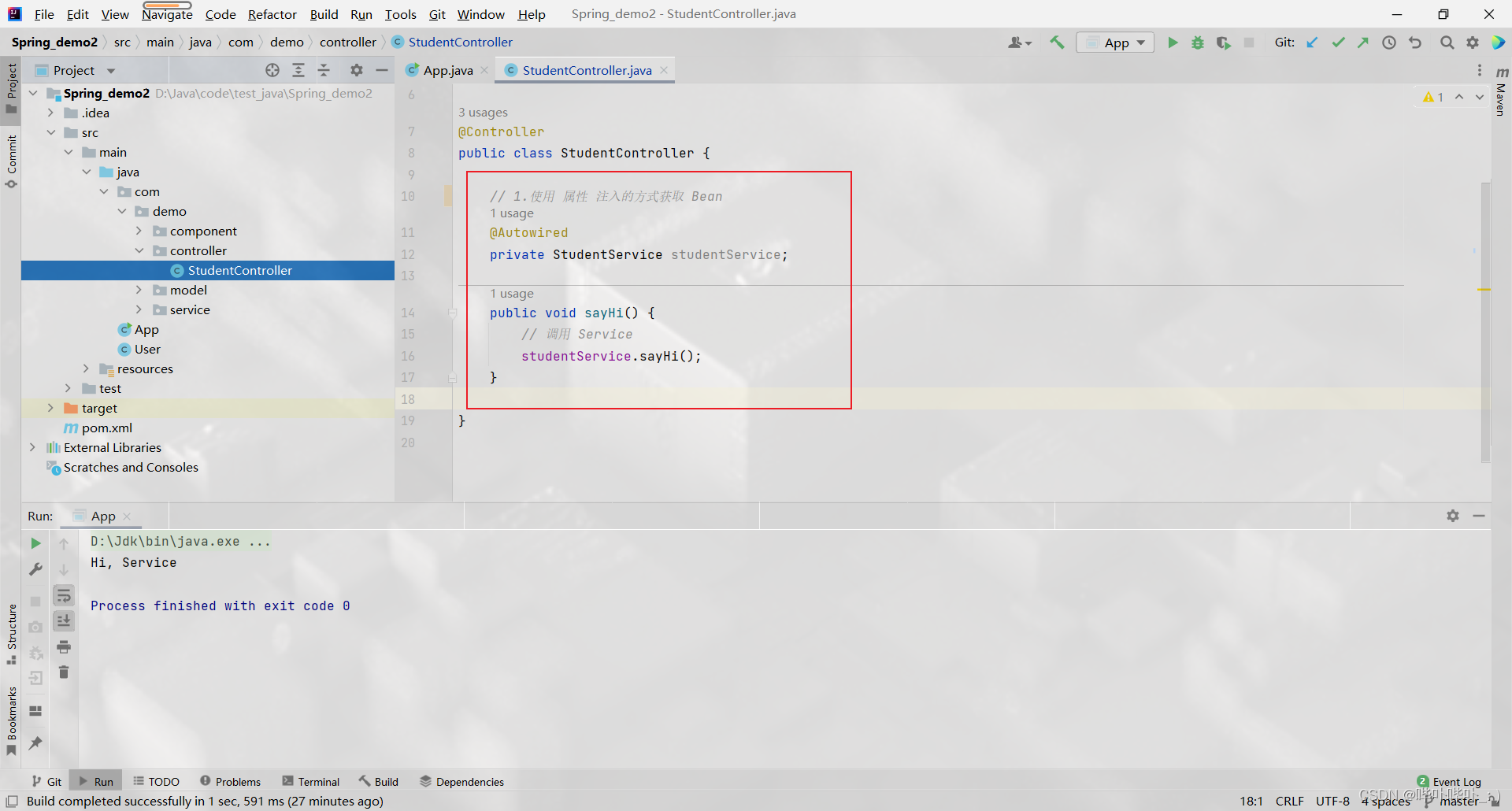Open the Tools menu
Screen dimensions: 1512x811
click(x=400, y=14)
